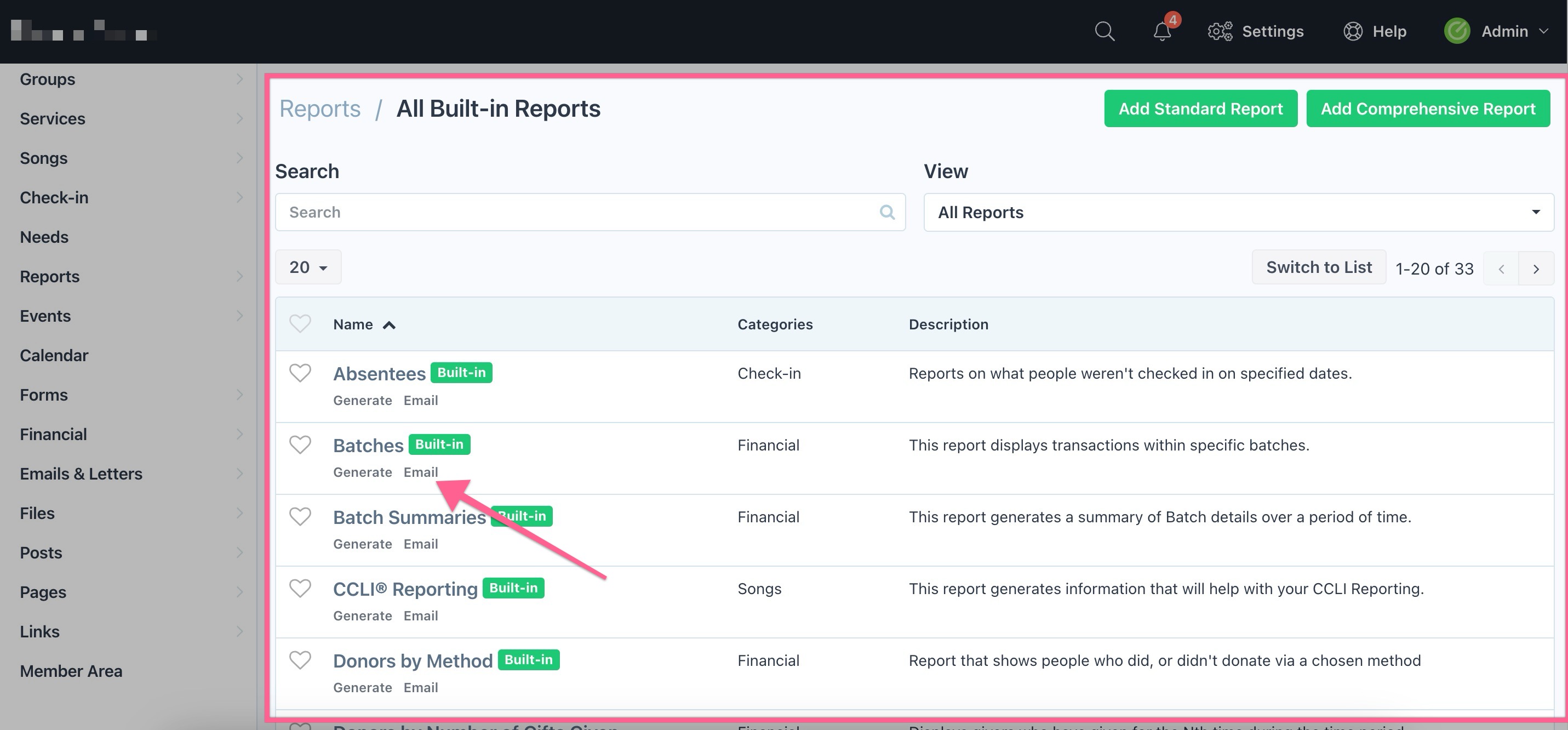The width and height of the screenshot is (1568, 730).
Task: Open the global search magnifier icon
Action: tap(1104, 31)
